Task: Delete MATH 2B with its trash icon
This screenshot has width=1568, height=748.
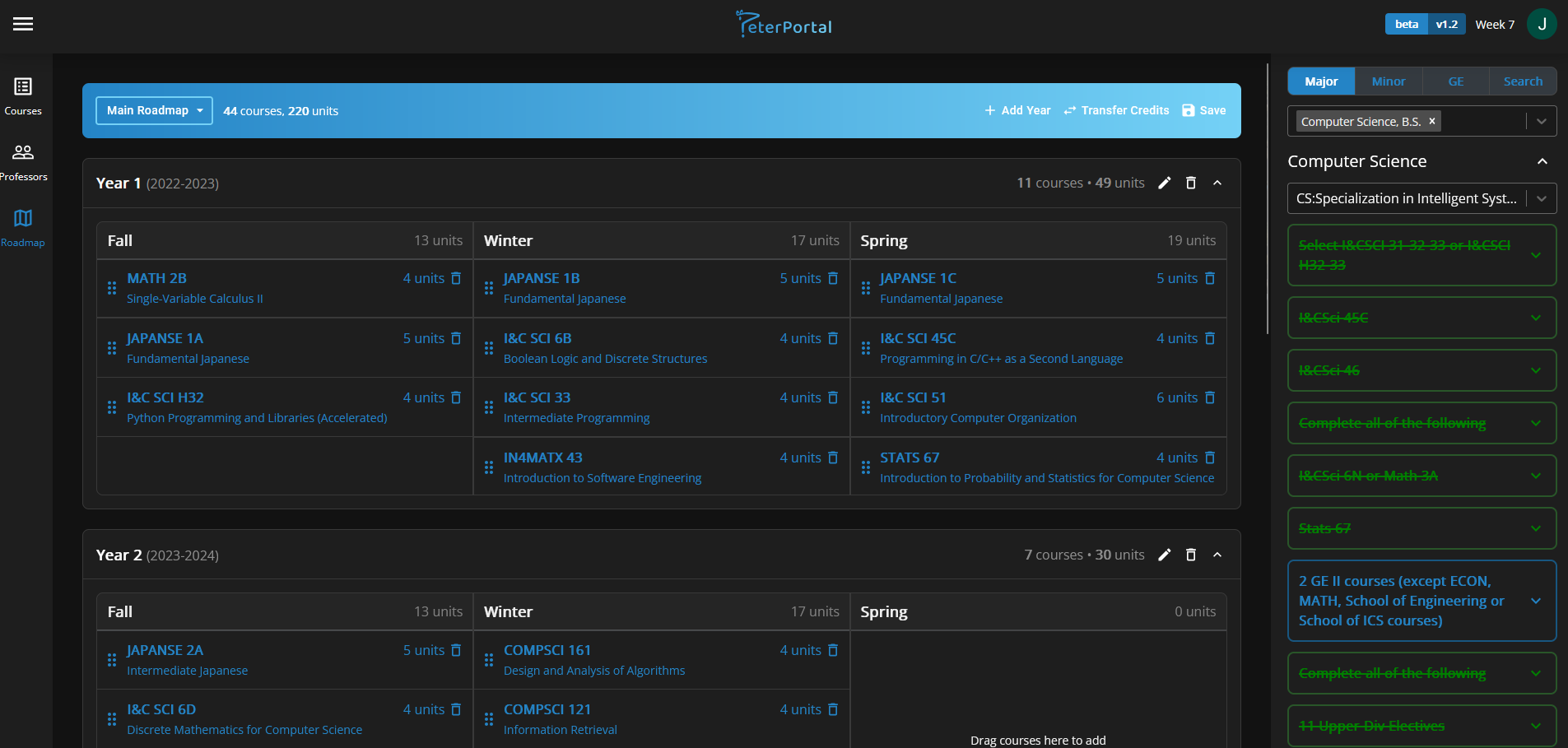Action: click(x=456, y=278)
